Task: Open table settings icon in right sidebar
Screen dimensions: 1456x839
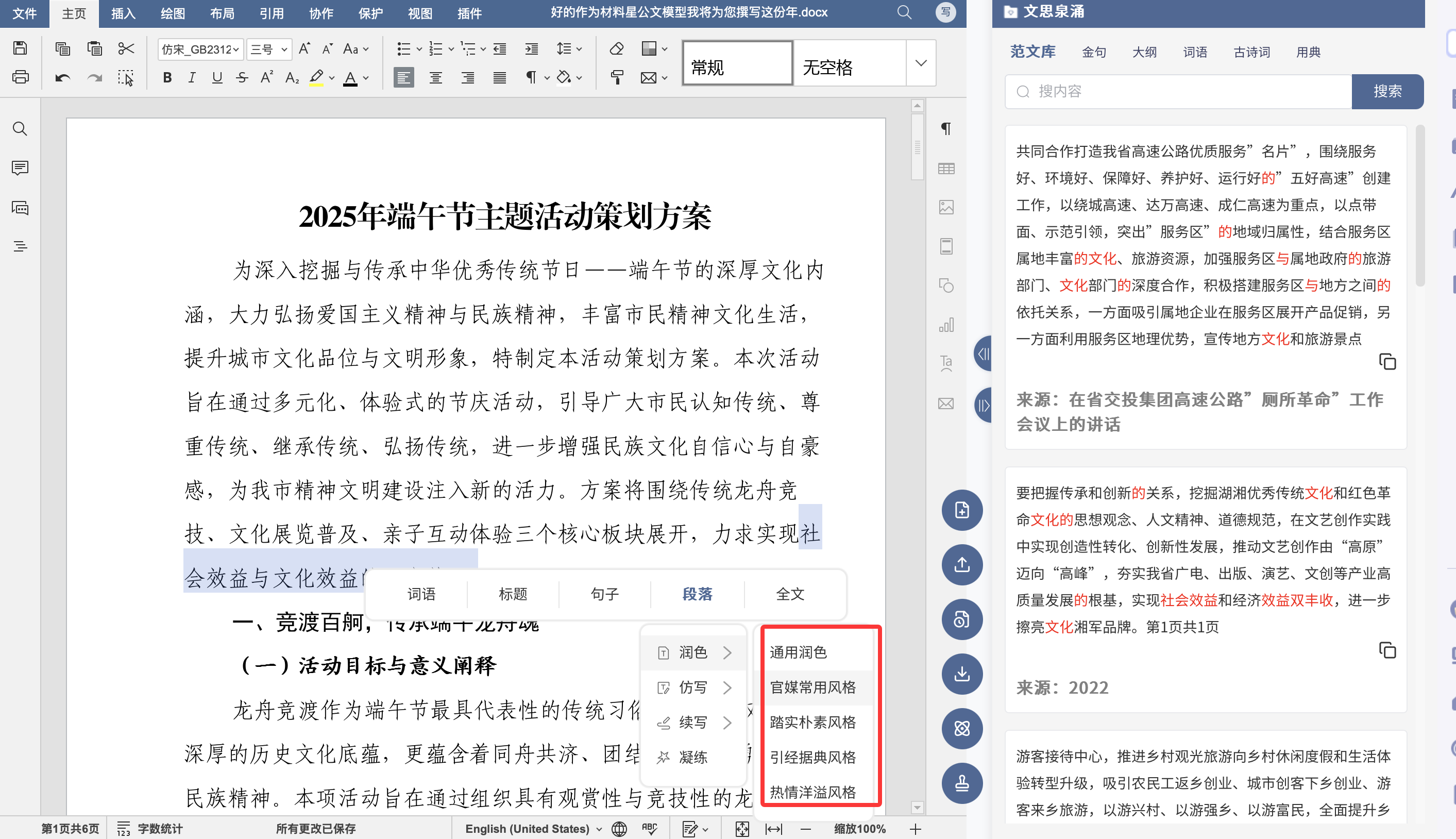Action: (946, 167)
